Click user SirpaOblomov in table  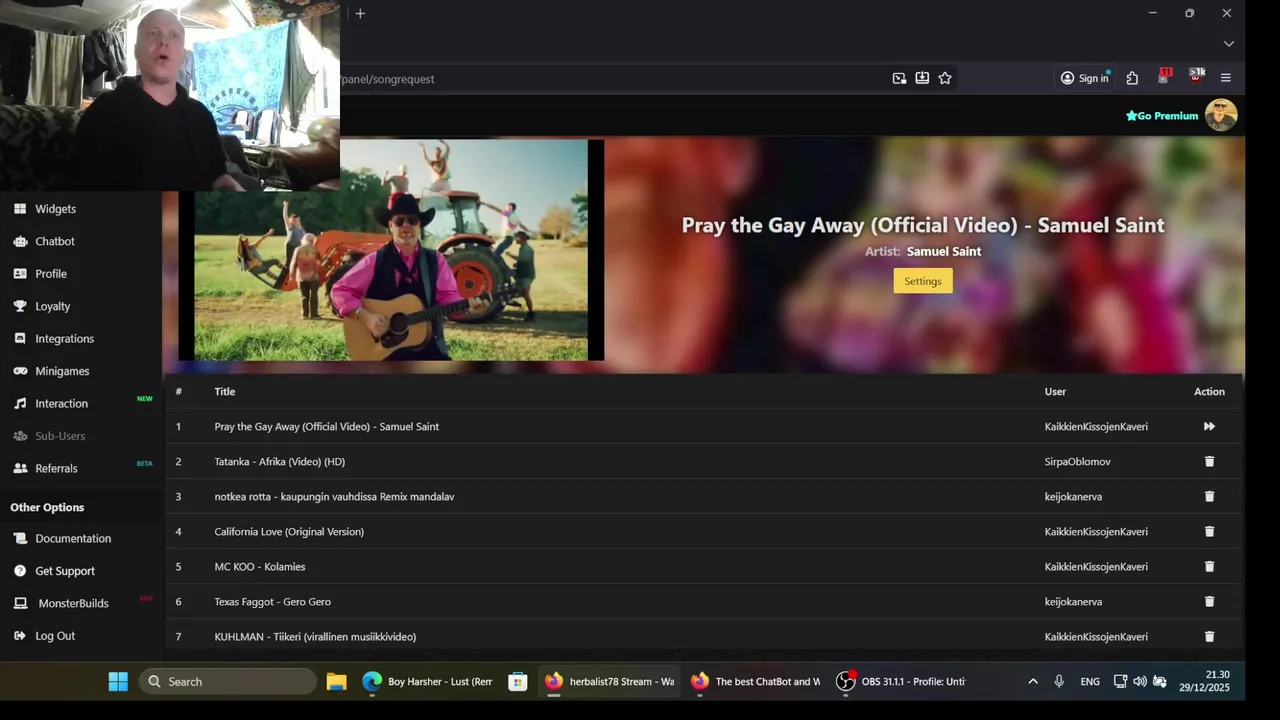(x=1078, y=461)
